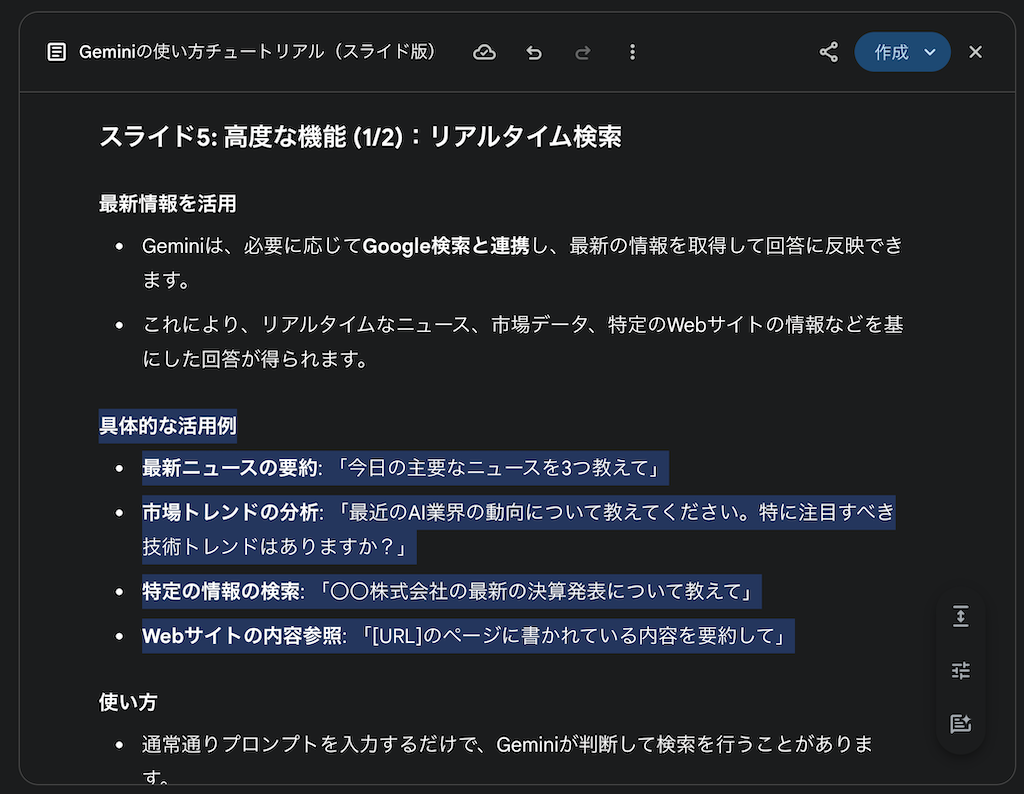Viewport: 1024px width, 794px height.
Task: Close the Gemini tutorial panel
Action: [x=975, y=52]
